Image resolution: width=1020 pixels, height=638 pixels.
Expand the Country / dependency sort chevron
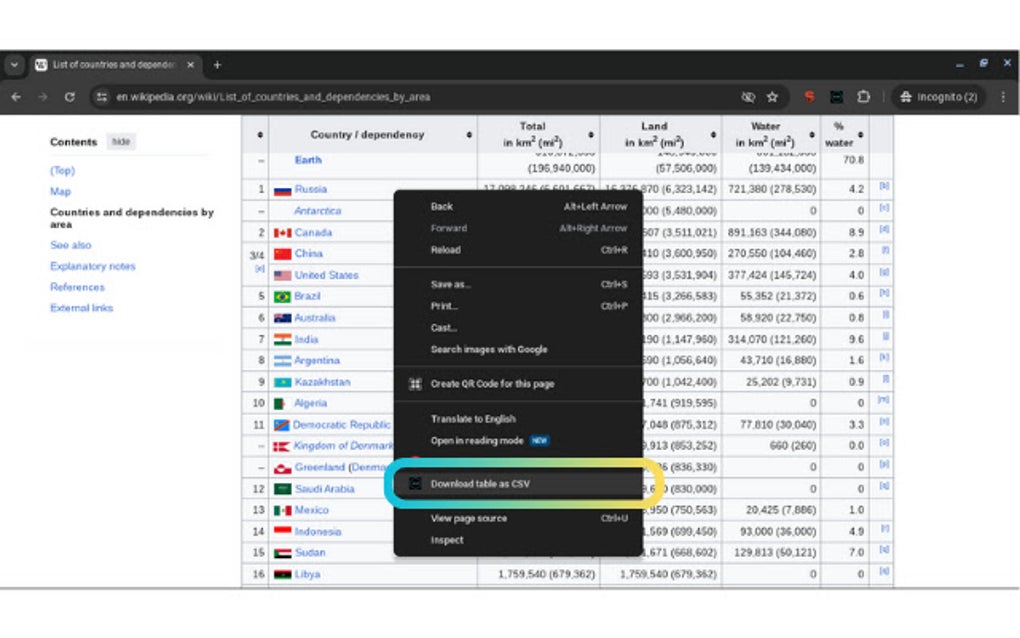click(468, 132)
